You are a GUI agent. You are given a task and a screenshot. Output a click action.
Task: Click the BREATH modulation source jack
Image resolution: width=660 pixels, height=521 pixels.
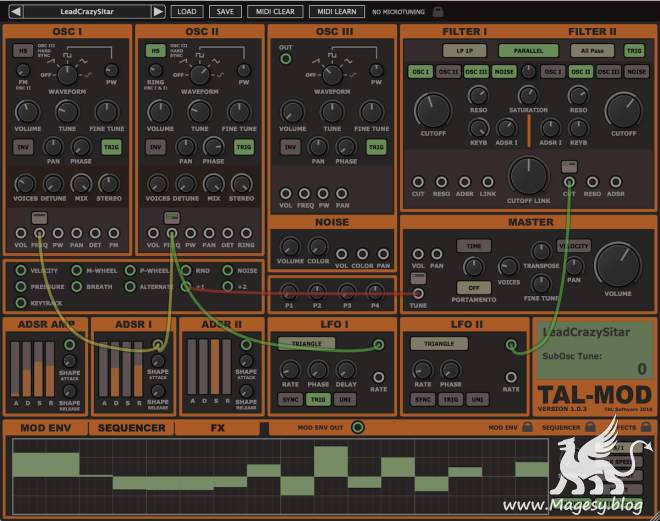point(77,287)
